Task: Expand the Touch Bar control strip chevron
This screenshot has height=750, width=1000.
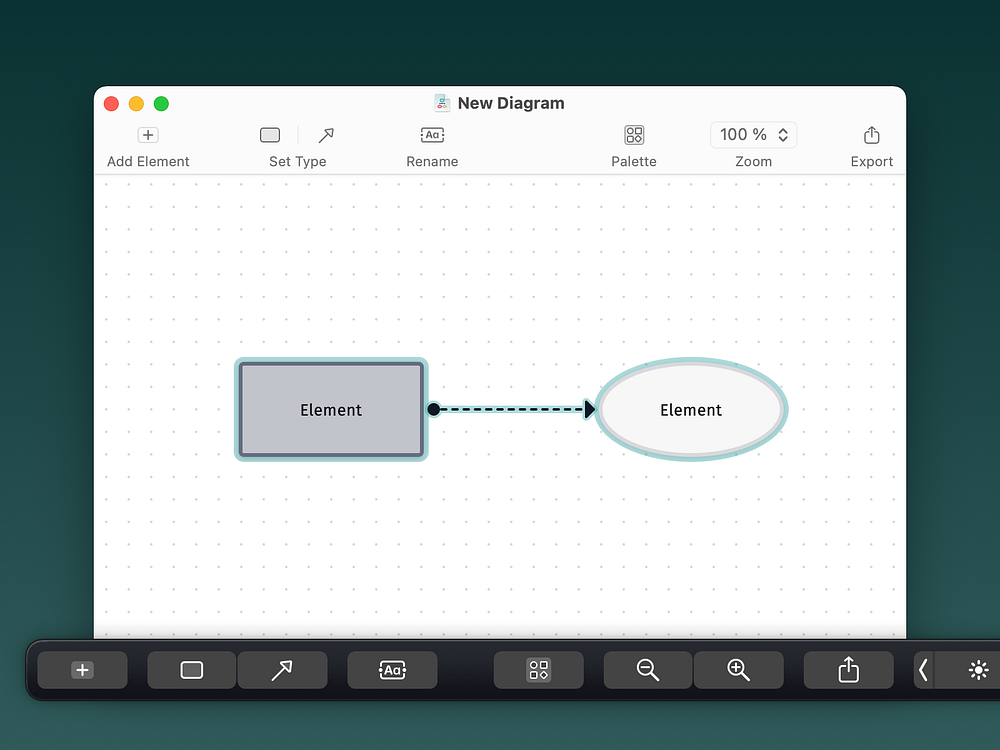Action: 923,670
